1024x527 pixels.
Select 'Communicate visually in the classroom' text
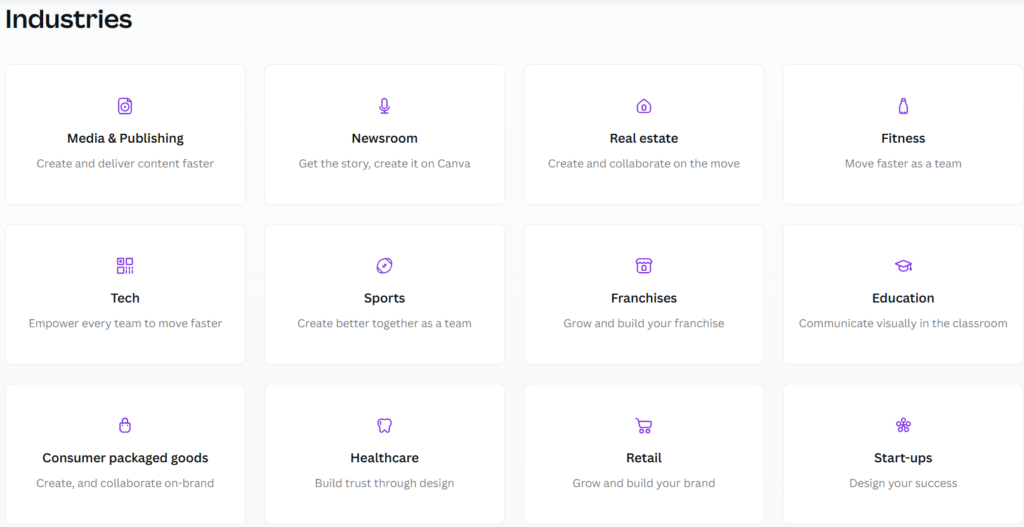click(903, 323)
